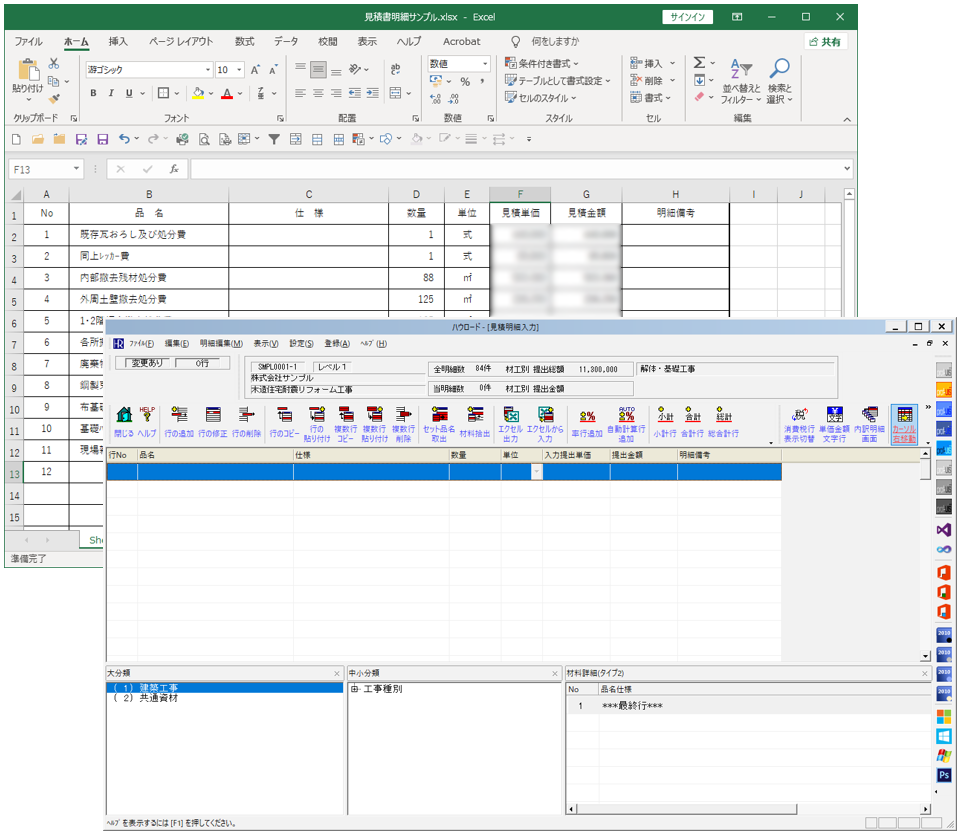The image size is (960, 832).
Task: Toggle the カーソル右移動 button
Action: click(904, 424)
